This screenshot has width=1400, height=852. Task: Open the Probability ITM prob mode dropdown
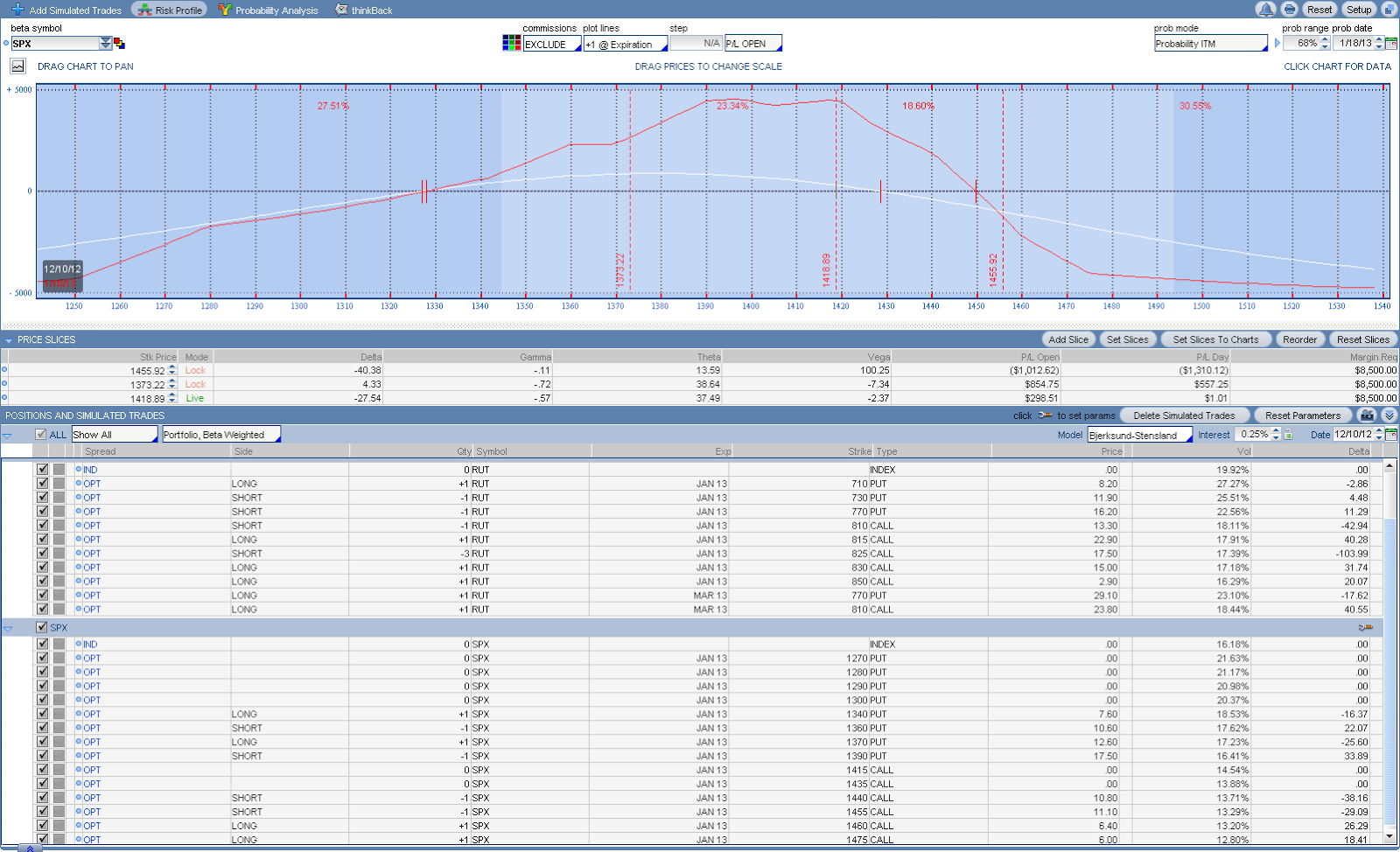coord(1211,43)
